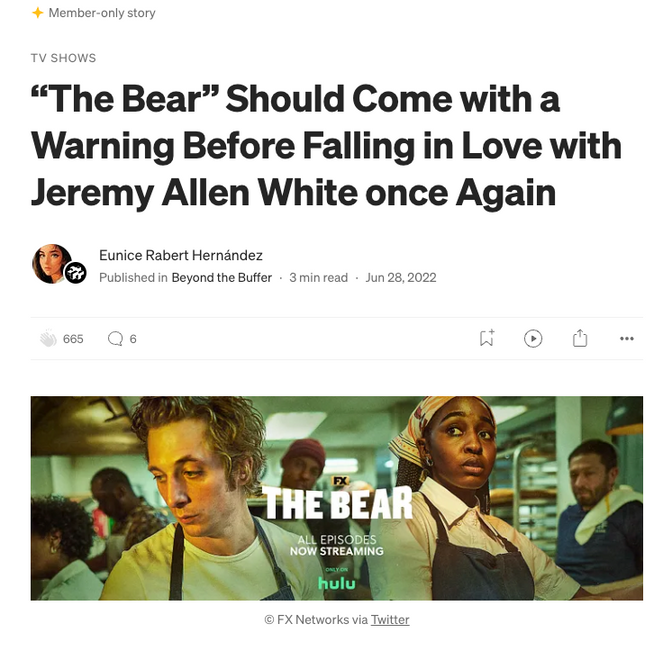Viewport: 672px width, 651px height.
Task: Open Eunice Rabert Hernández profile link
Action: tap(180, 255)
